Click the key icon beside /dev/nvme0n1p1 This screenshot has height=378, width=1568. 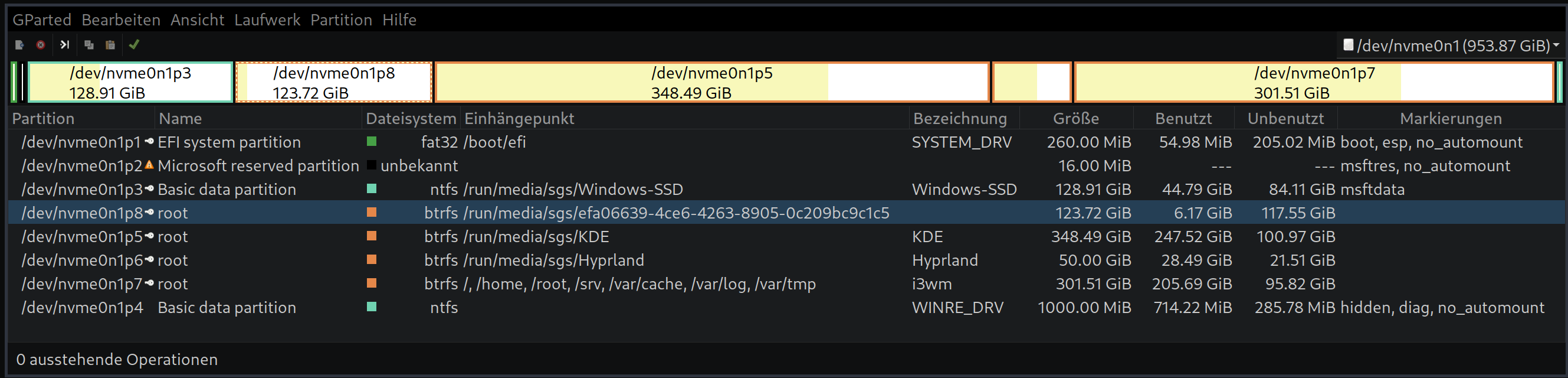(149, 141)
